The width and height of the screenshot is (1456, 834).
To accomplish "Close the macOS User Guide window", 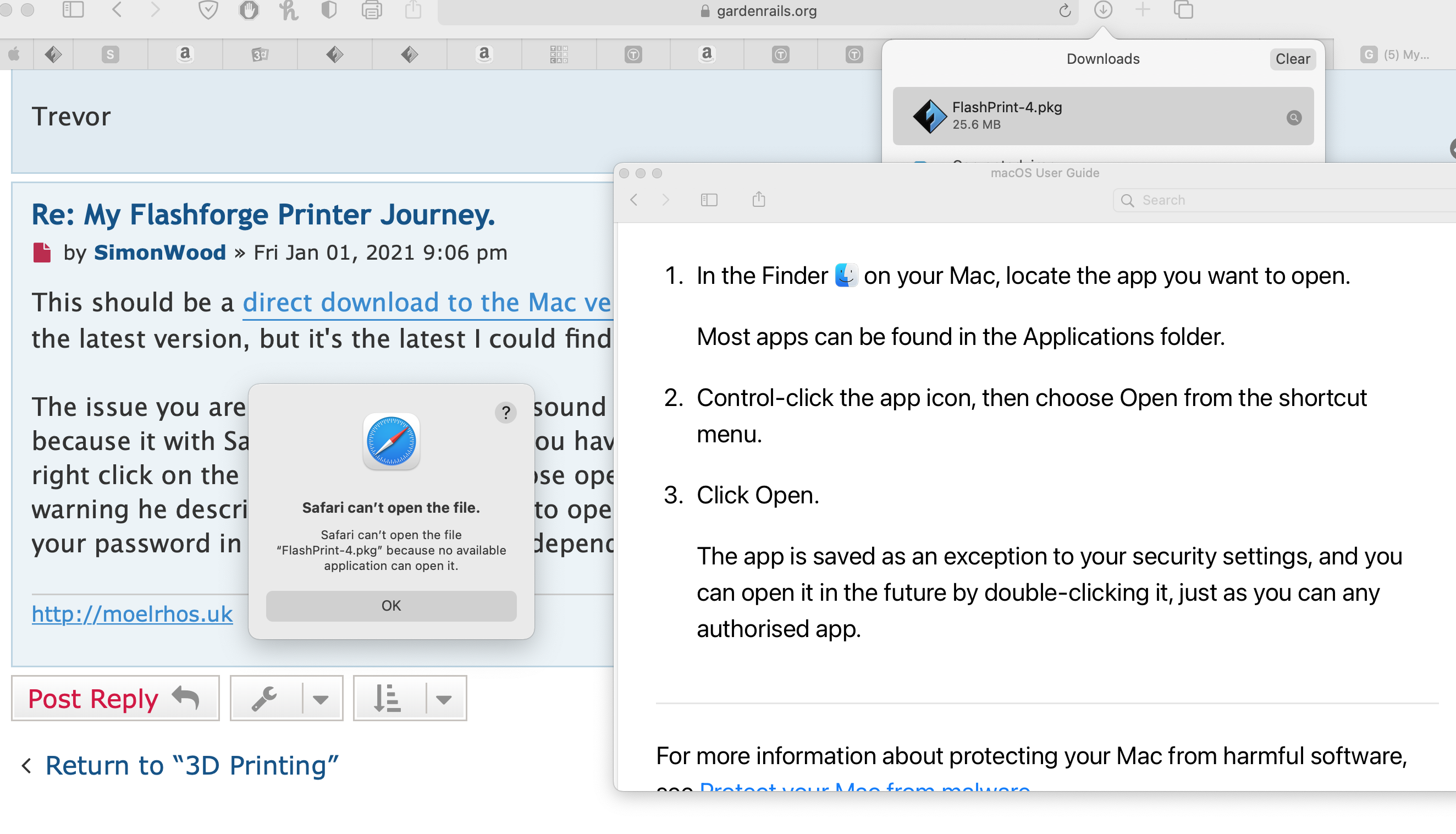I will point(625,173).
